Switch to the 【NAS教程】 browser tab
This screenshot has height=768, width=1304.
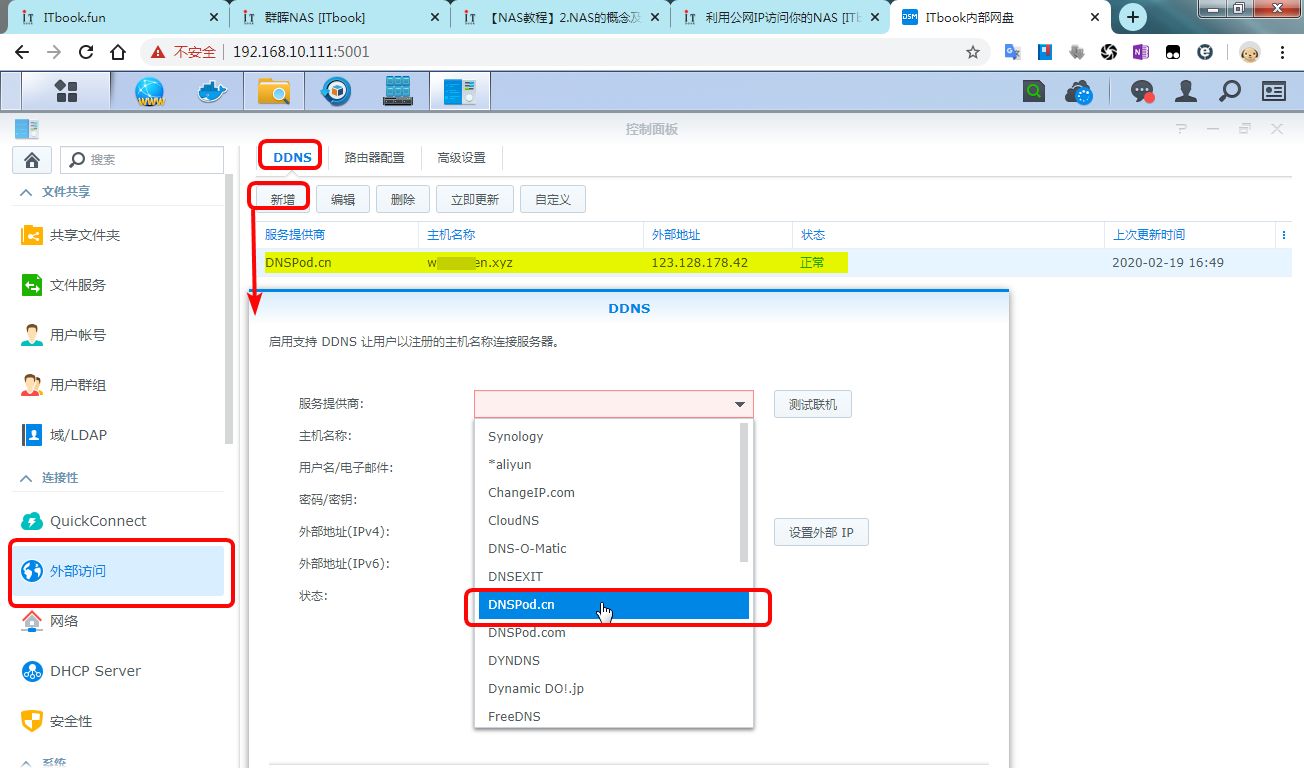click(x=562, y=18)
